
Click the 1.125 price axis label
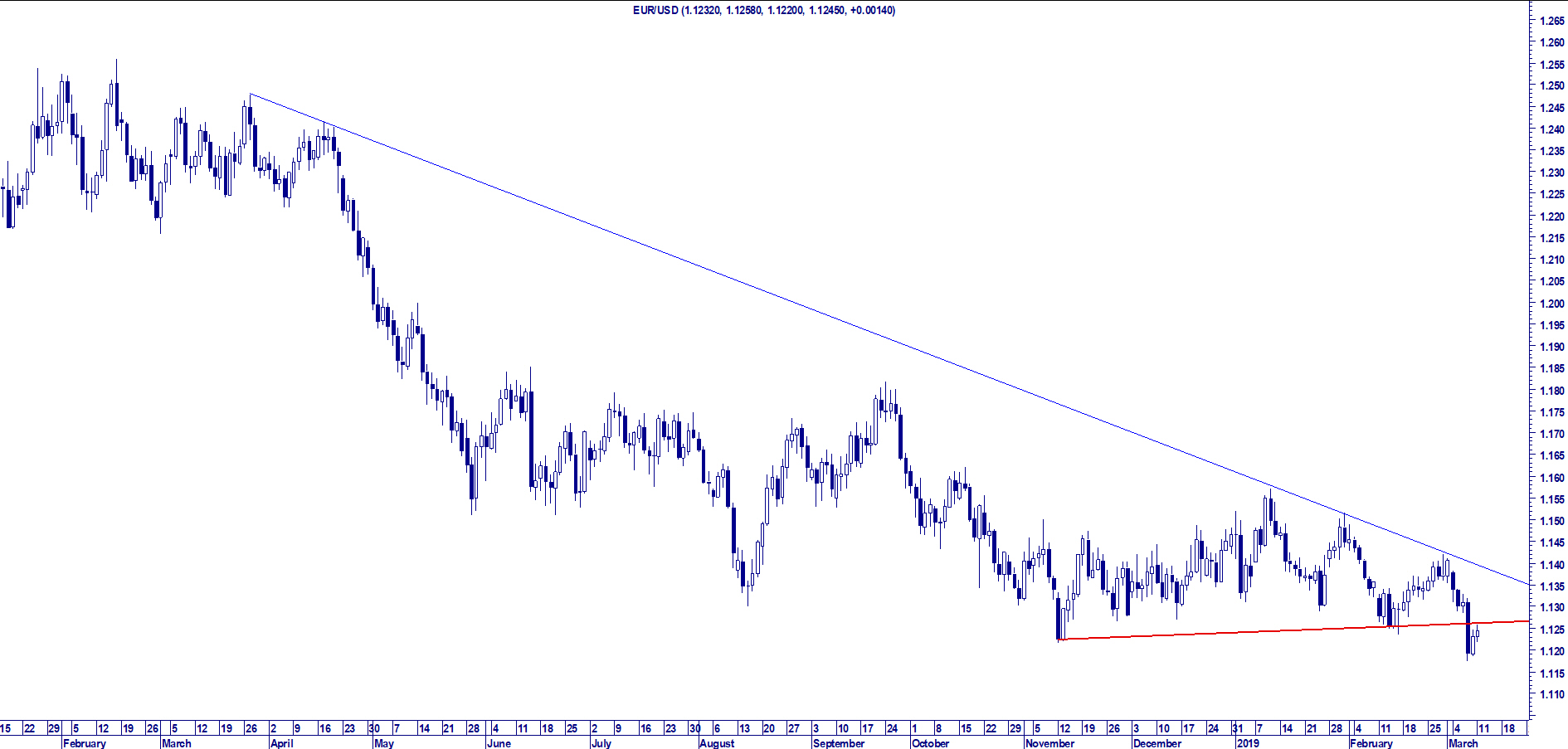click(1551, 630)
